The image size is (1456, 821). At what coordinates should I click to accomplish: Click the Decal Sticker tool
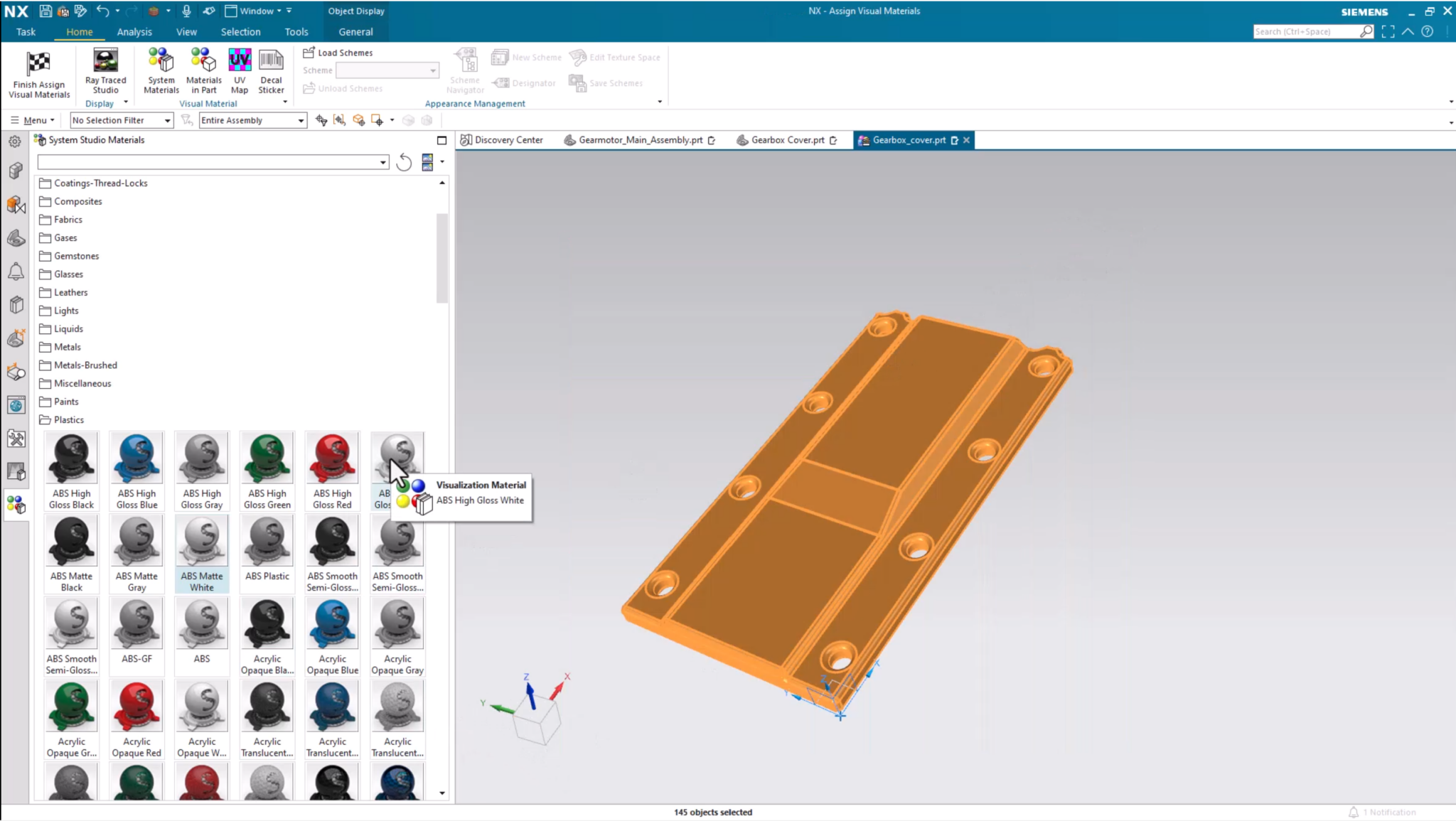pos(270,71)
